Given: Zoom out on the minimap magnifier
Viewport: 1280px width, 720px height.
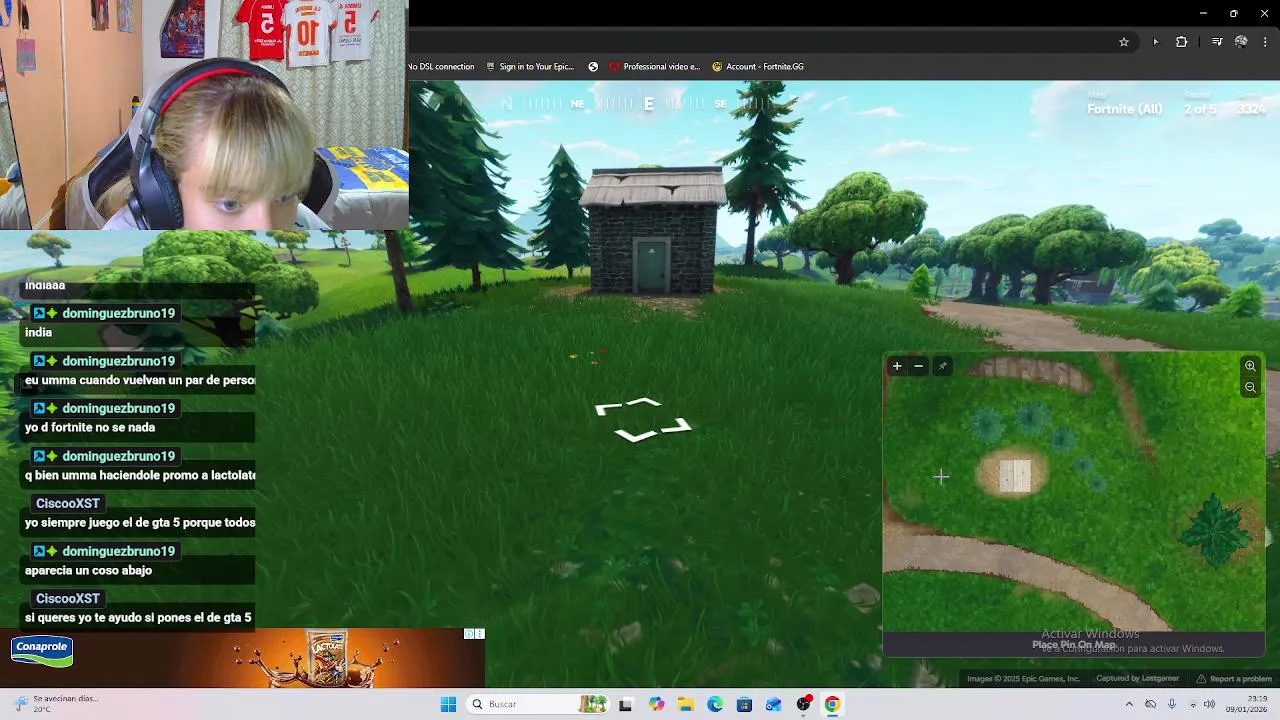Looking at the screenshot, I should pyautogui.click(x=1250, y=388).
